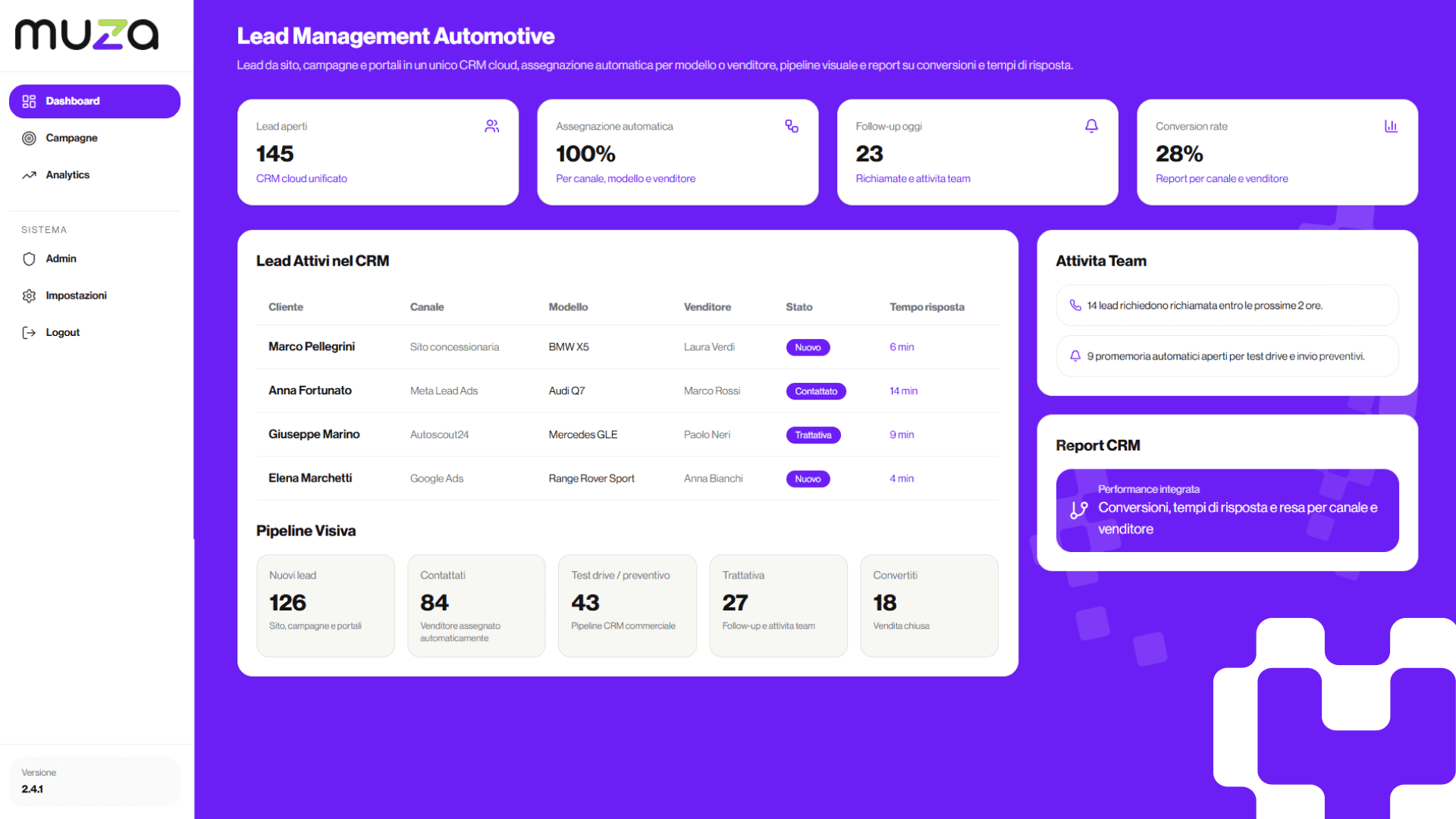
Task: Click the Google Ads channel cell
Action: pos(436,479)
